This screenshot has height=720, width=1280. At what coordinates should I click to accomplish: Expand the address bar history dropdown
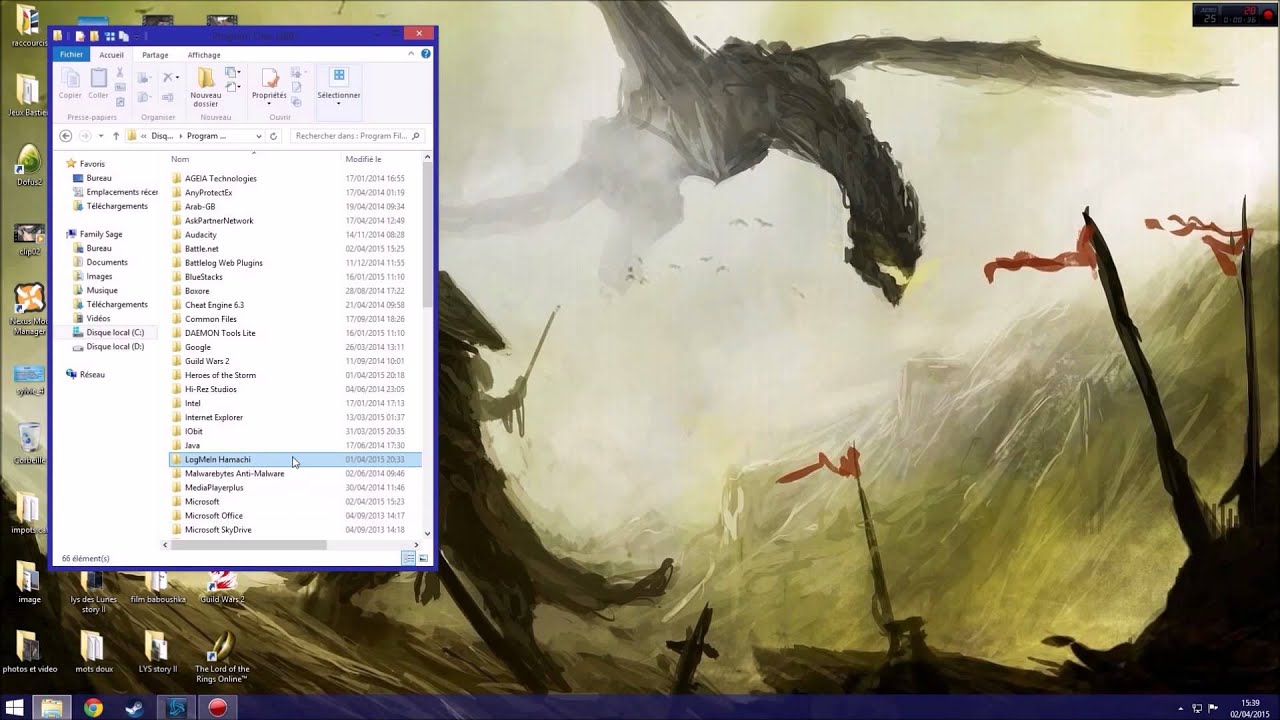click(259, 136)
